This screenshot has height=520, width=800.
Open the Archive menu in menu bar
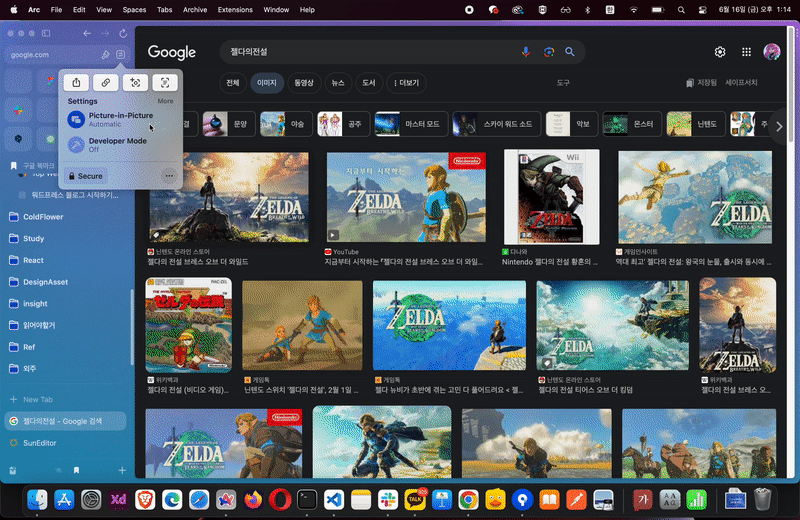click(x=195, y=10)
